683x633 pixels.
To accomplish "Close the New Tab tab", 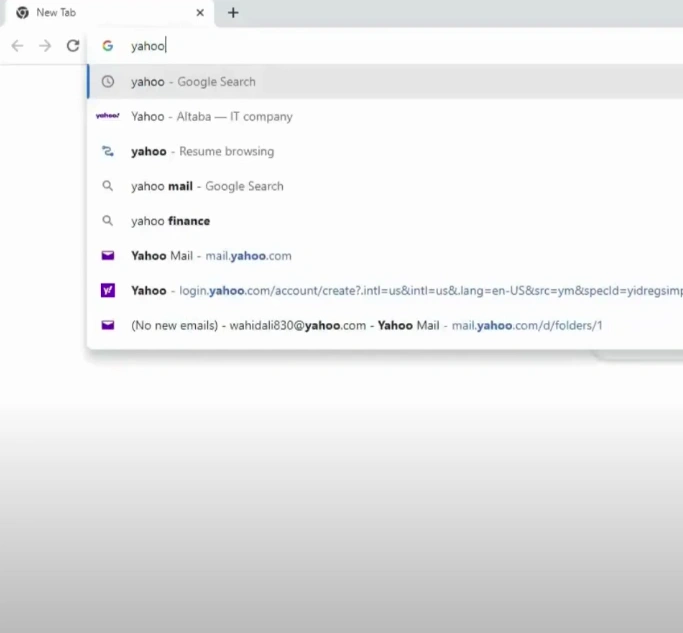I will click(x=200, y=13).
